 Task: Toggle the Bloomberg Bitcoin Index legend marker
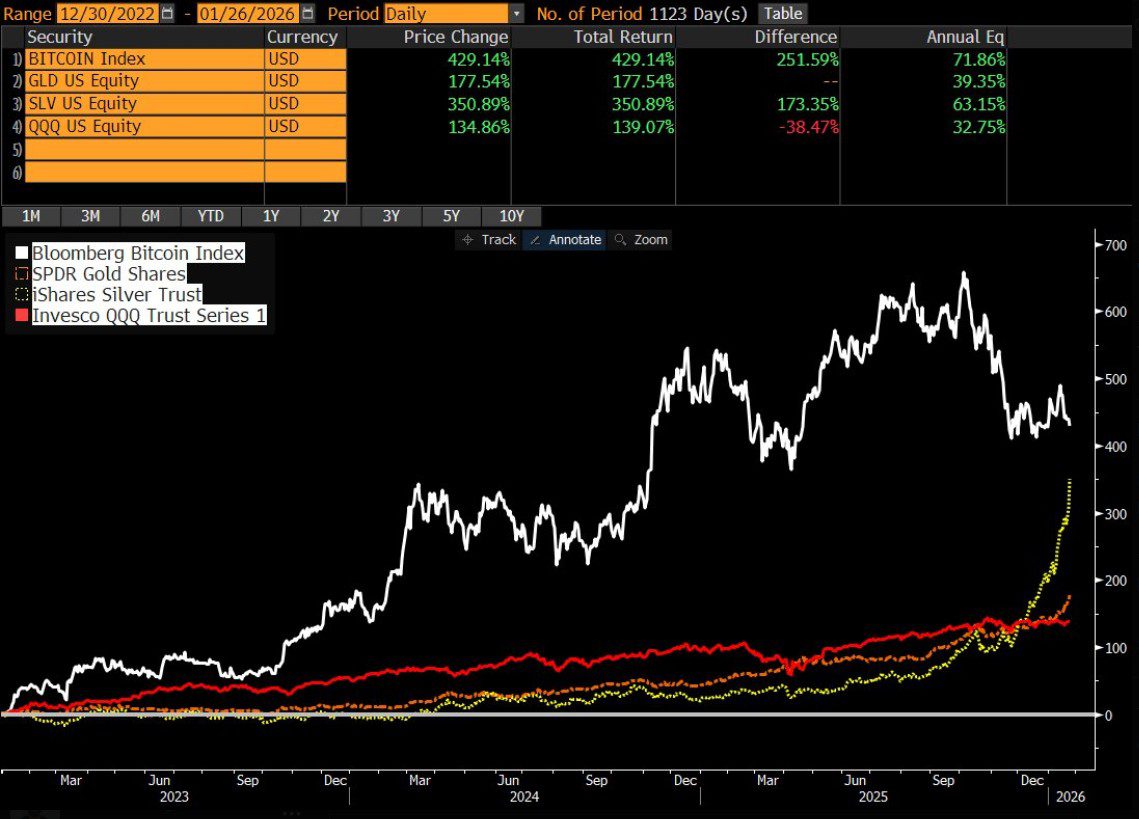pyautogui.click(x=20, y=253)
